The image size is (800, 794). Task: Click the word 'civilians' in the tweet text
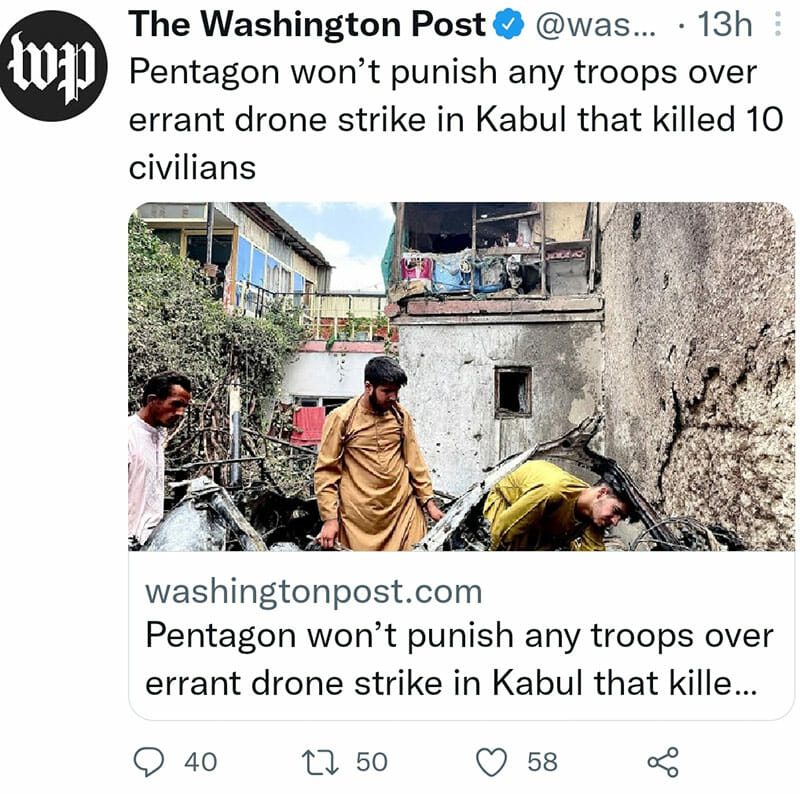(x=192, y=167)
